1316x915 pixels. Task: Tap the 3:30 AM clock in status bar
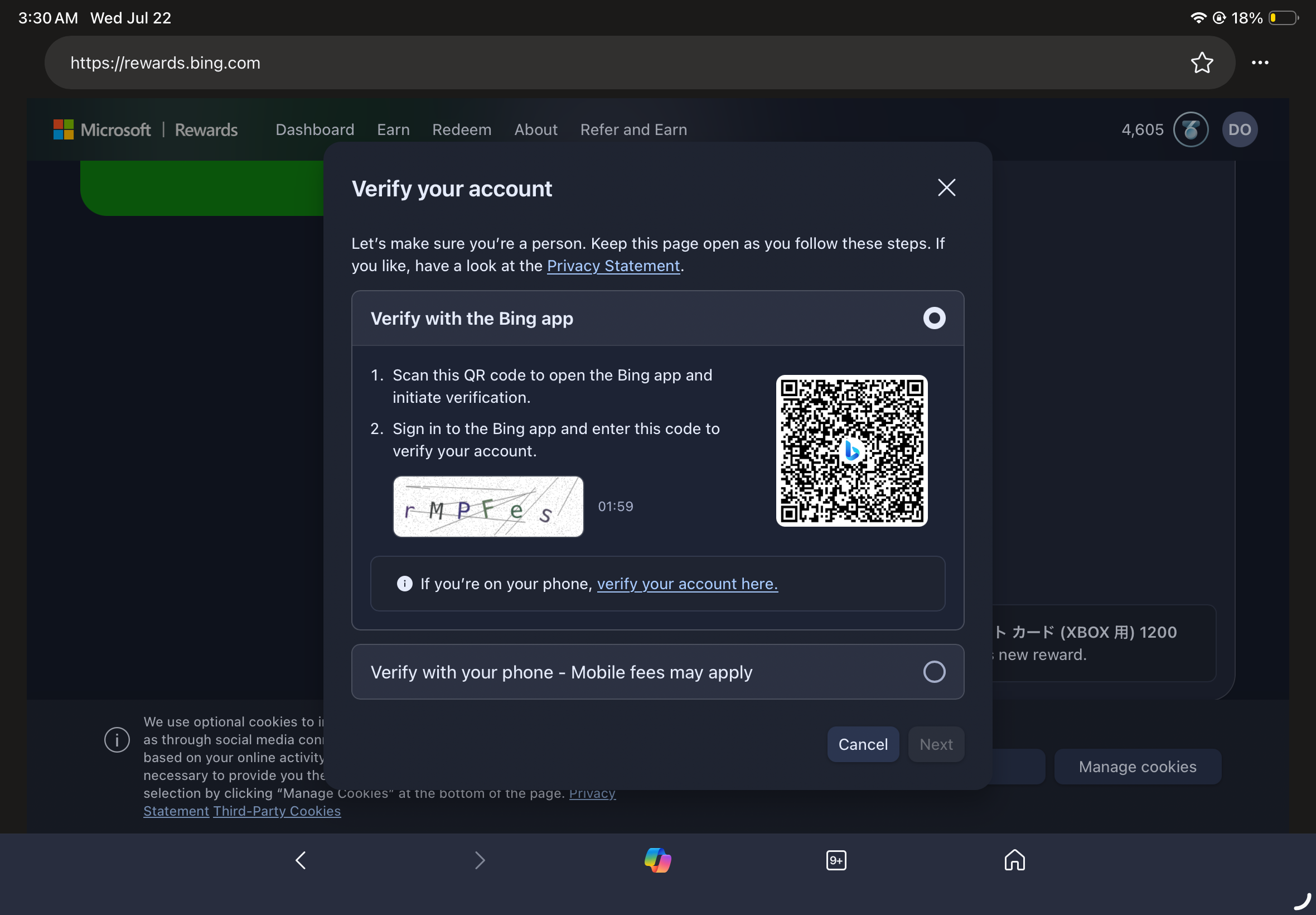point(48,18)
